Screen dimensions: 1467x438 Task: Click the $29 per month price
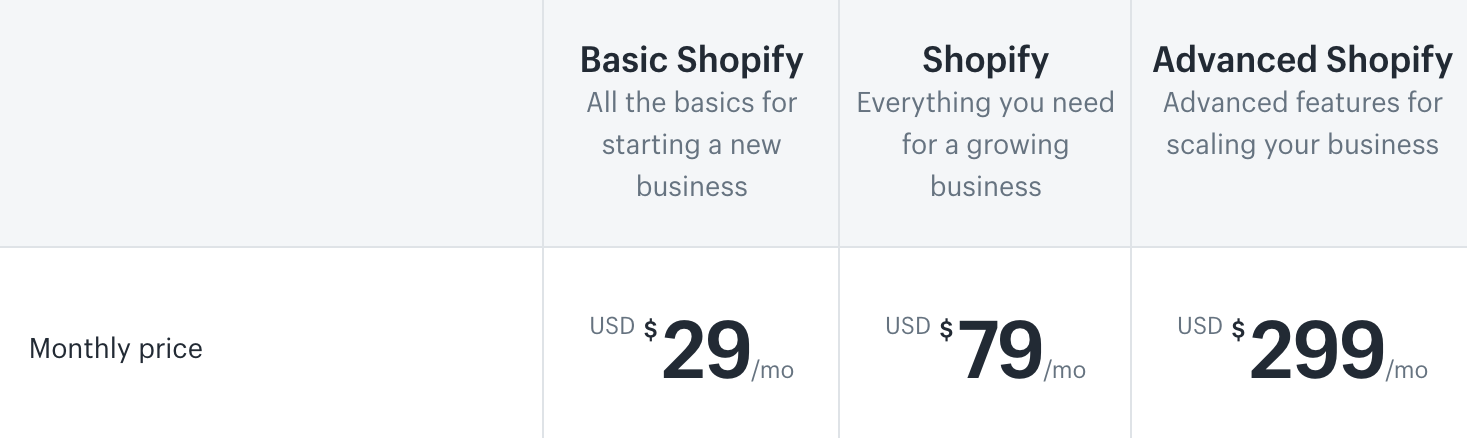pos(691,349)
